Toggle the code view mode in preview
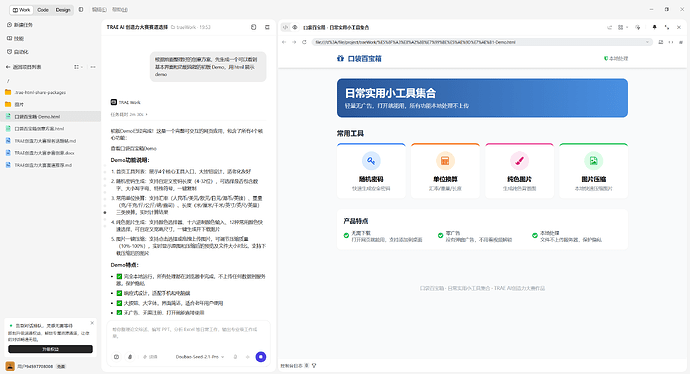 285,27
